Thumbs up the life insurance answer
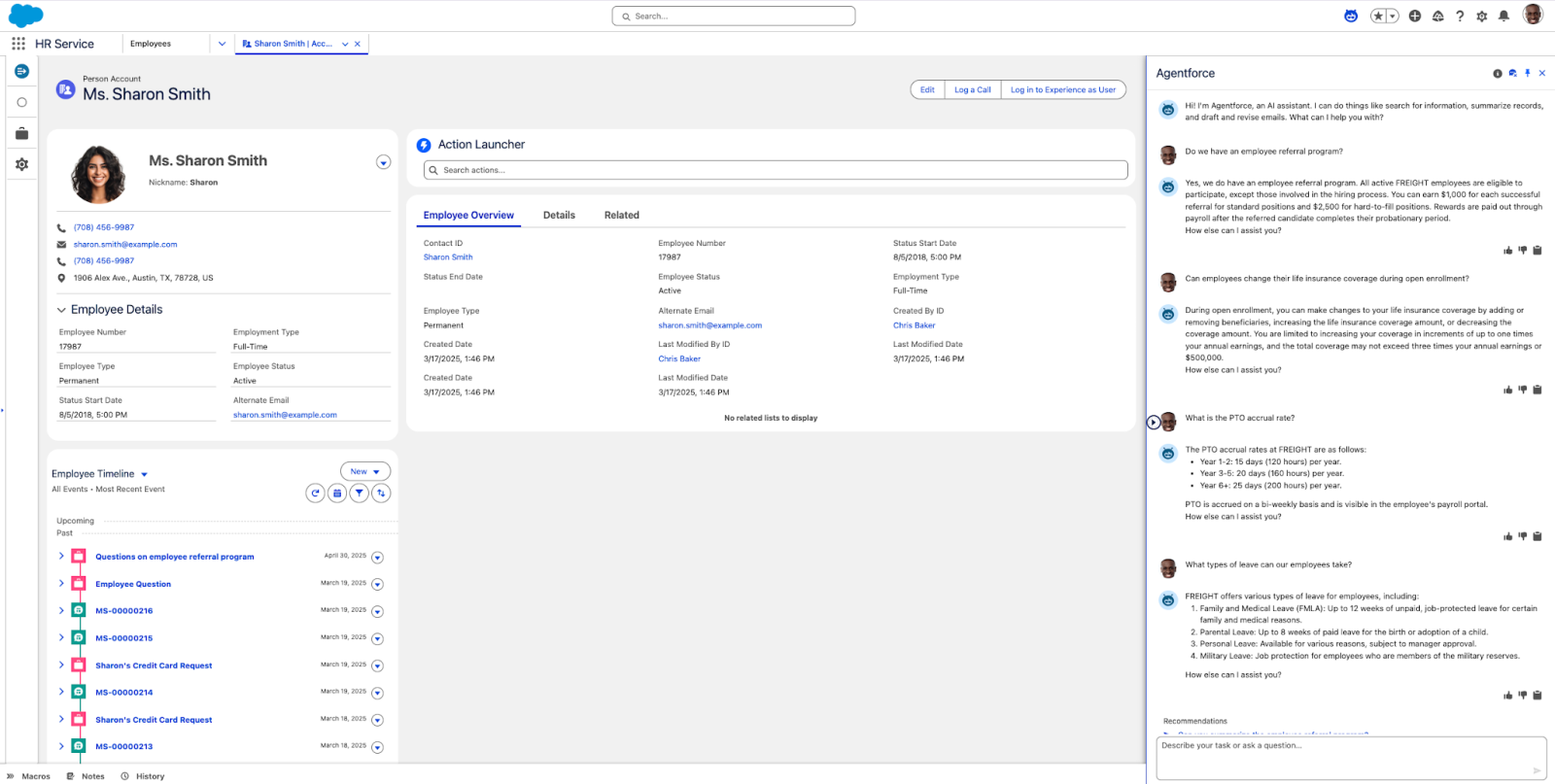 point(1508,390)
